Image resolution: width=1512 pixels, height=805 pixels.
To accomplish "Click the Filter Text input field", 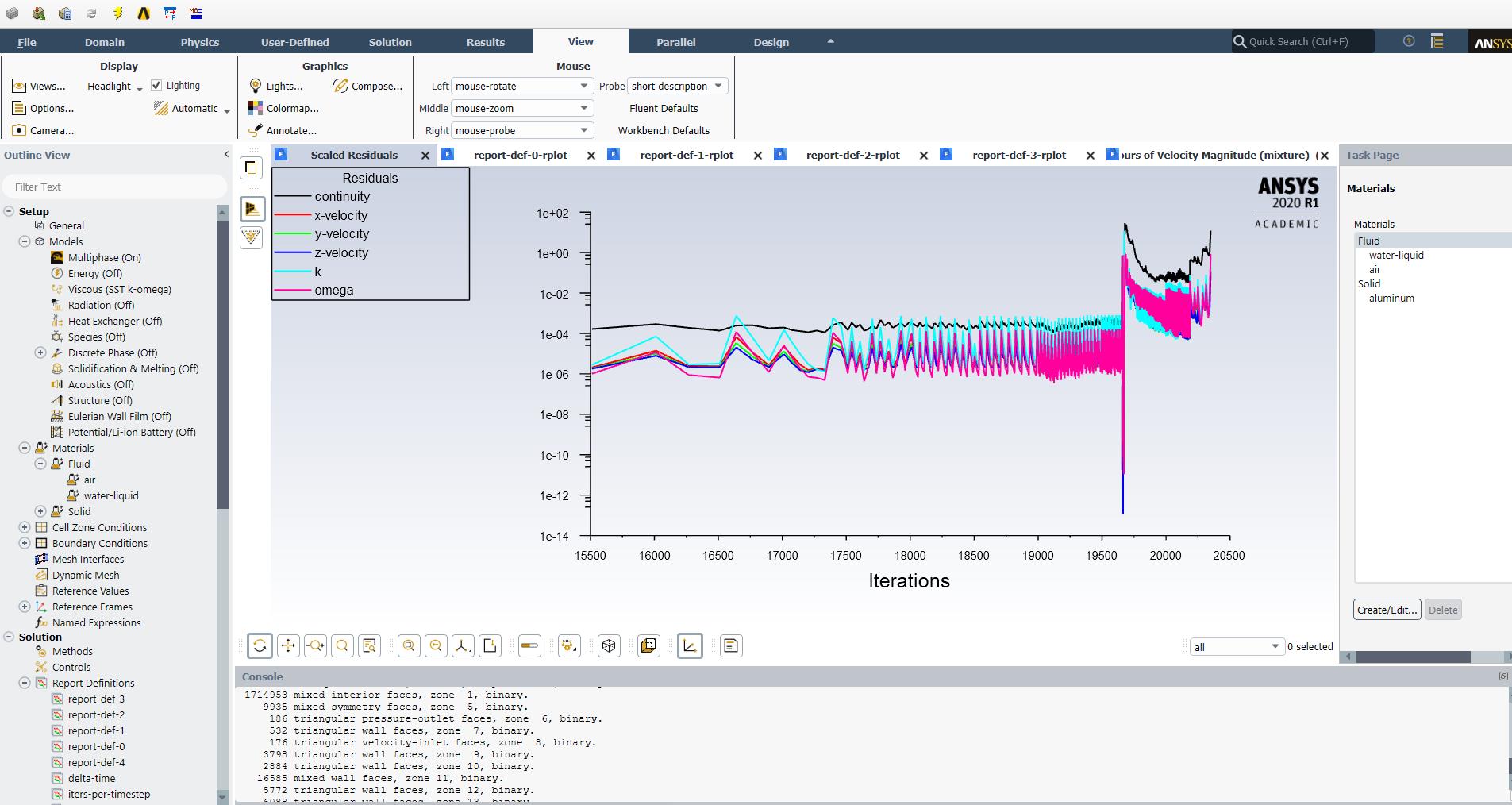I will pos(115,187).
